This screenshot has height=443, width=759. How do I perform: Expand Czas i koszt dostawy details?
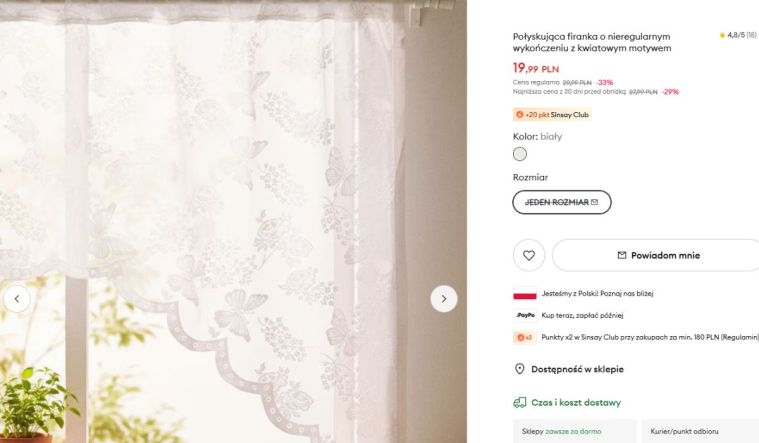pos(576,402)
